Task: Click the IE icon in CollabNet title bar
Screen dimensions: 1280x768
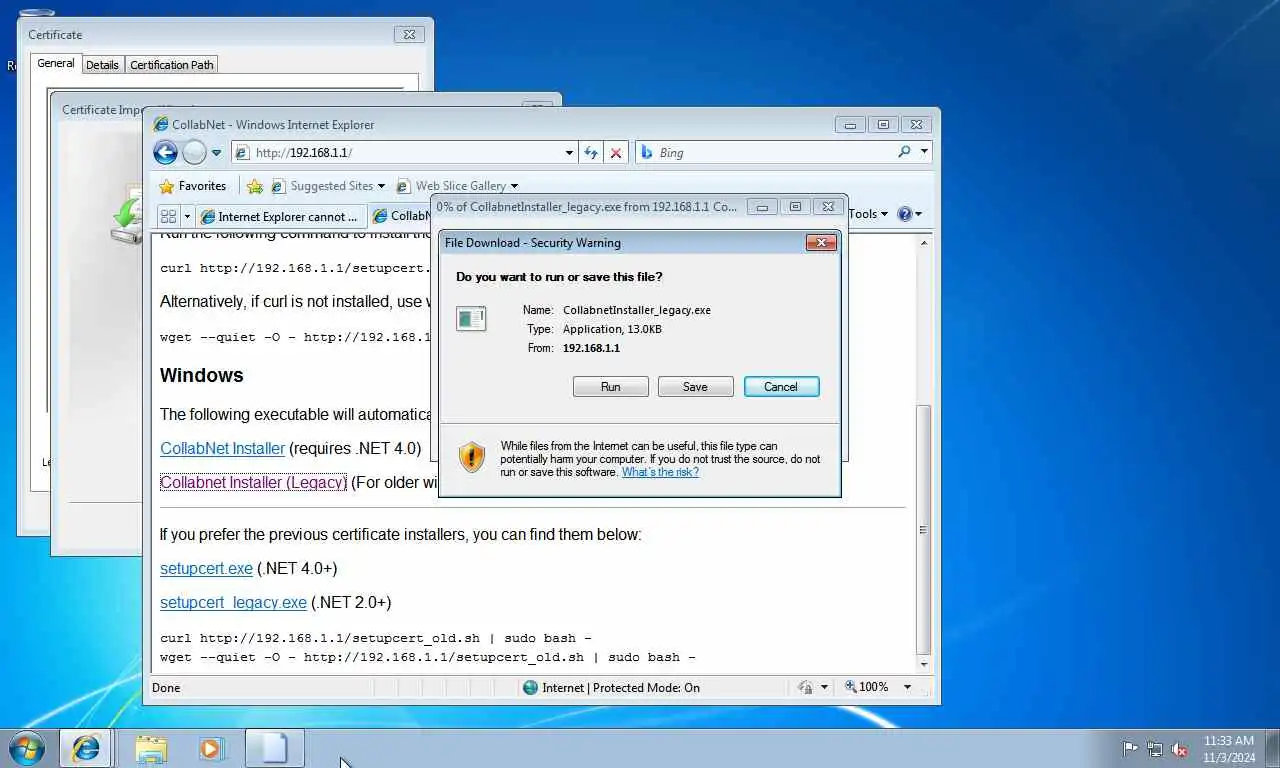Action: coord(160,125)
